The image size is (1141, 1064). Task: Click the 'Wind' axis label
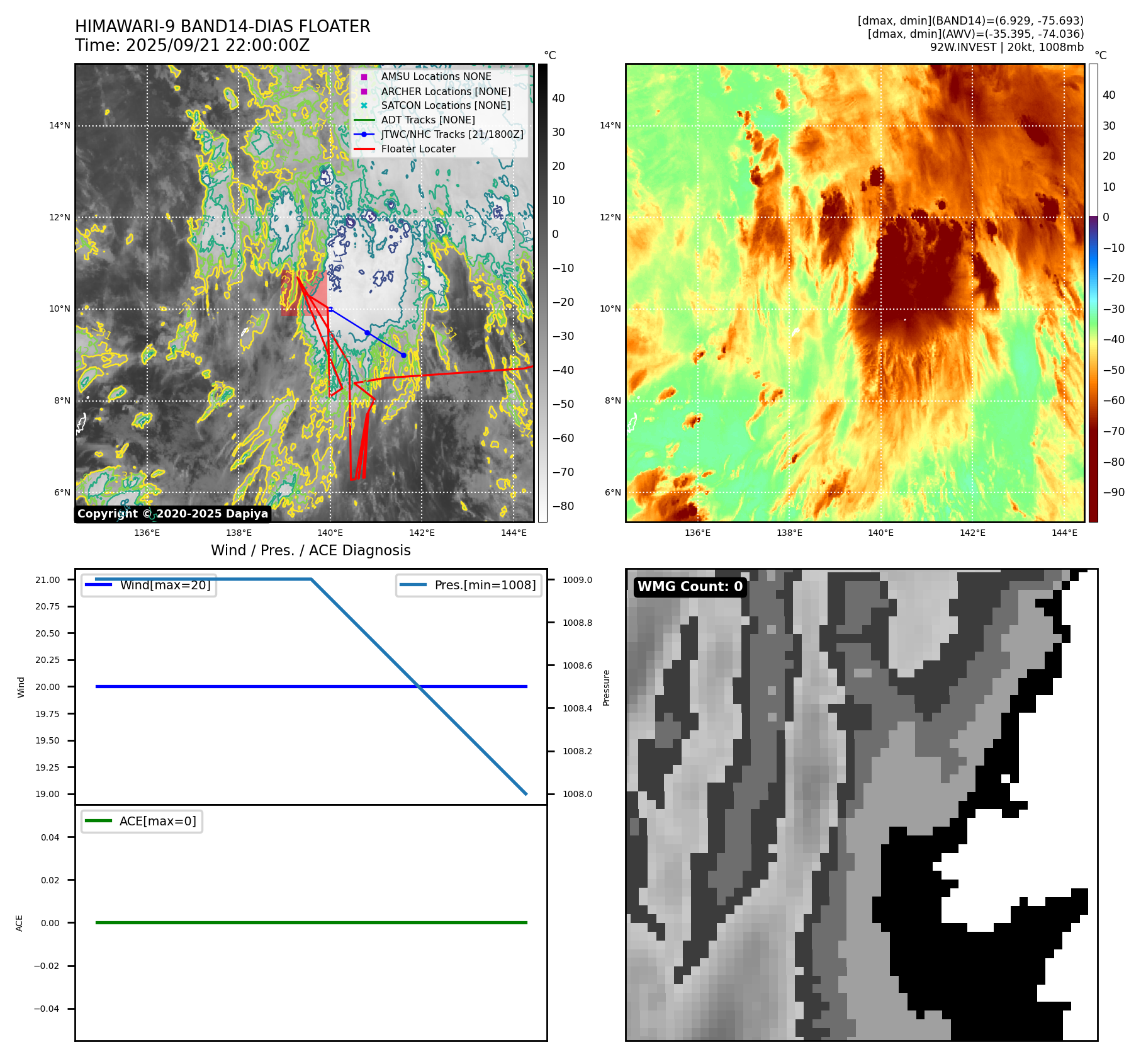(21, 687)
